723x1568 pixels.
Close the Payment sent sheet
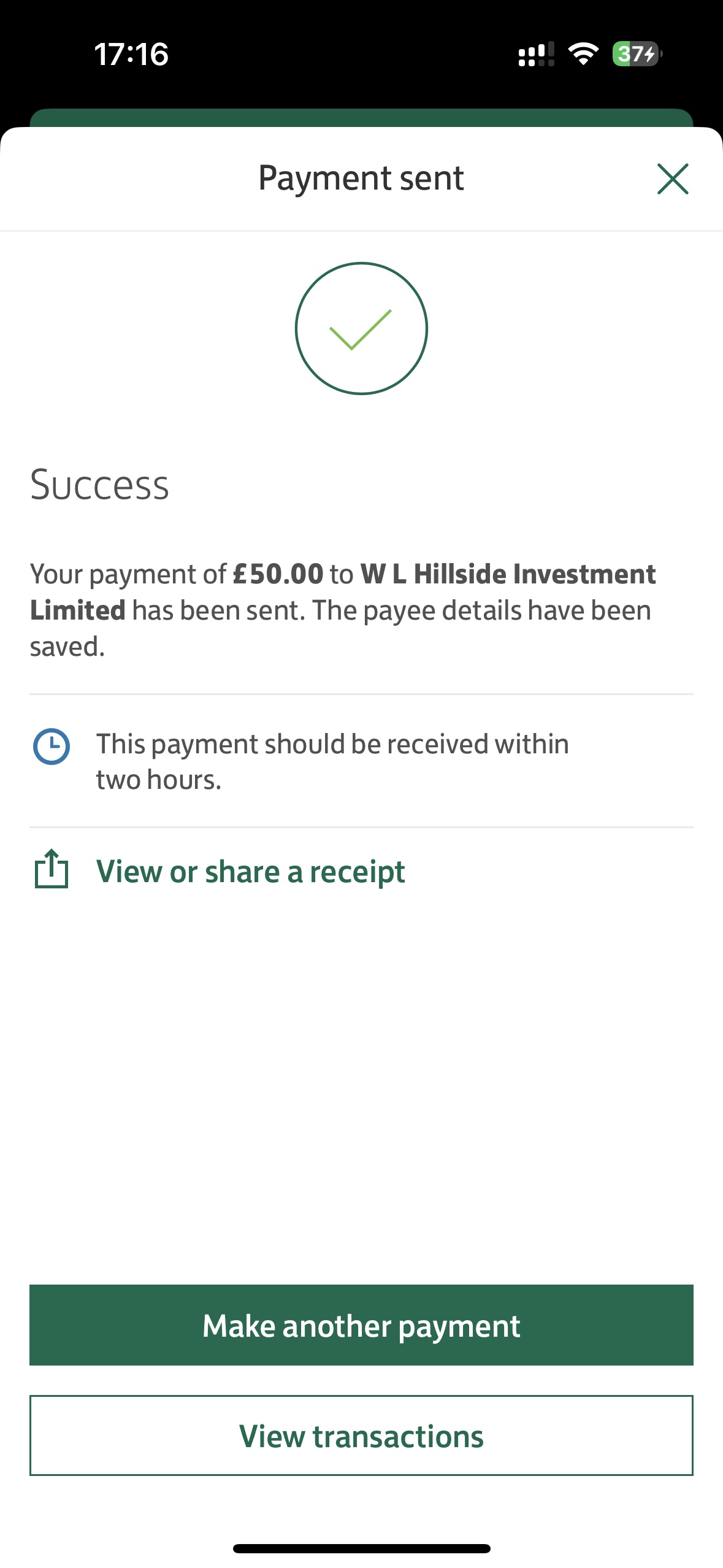(673, 179)
